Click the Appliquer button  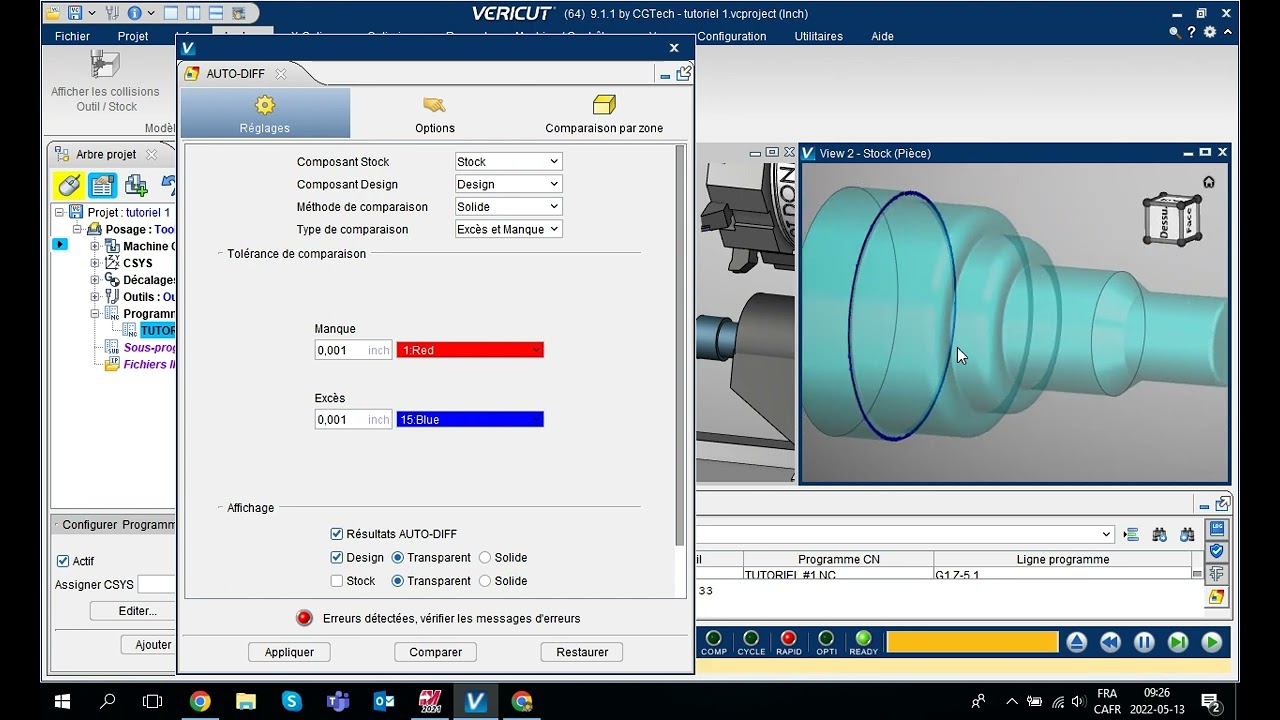pos(289,652)
